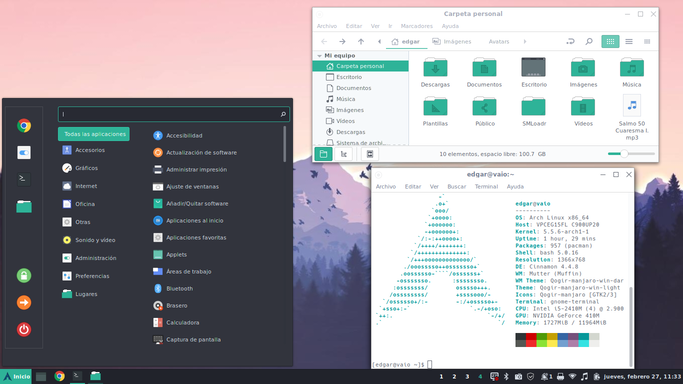Launch Chrome from the taskbar panel
Viewport: 683px width, 384px height.
click(x=59, y=376)
